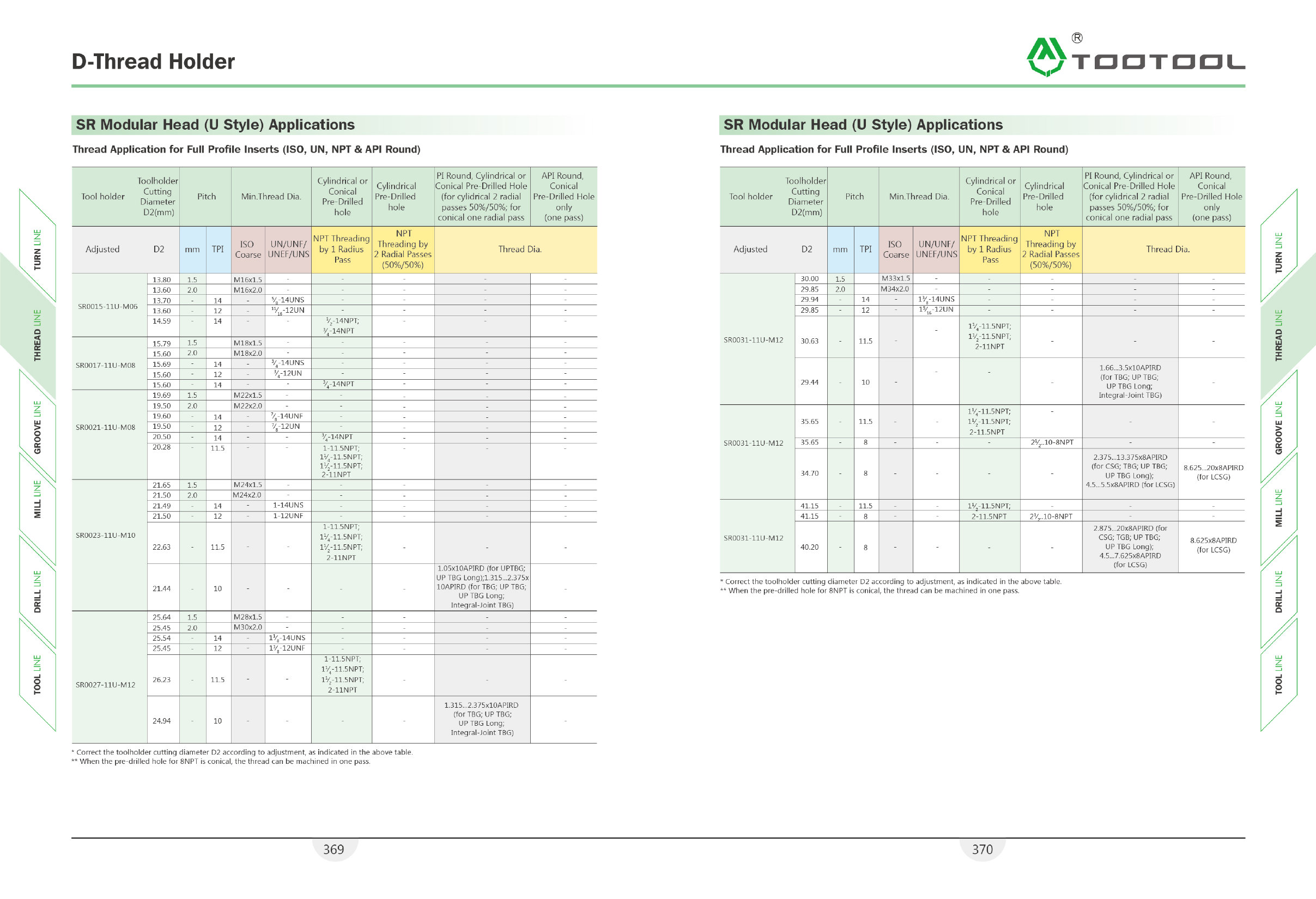Click D2 value 30.63
The width and height of the screenshot is (1316, 899).
pos(810,341)
